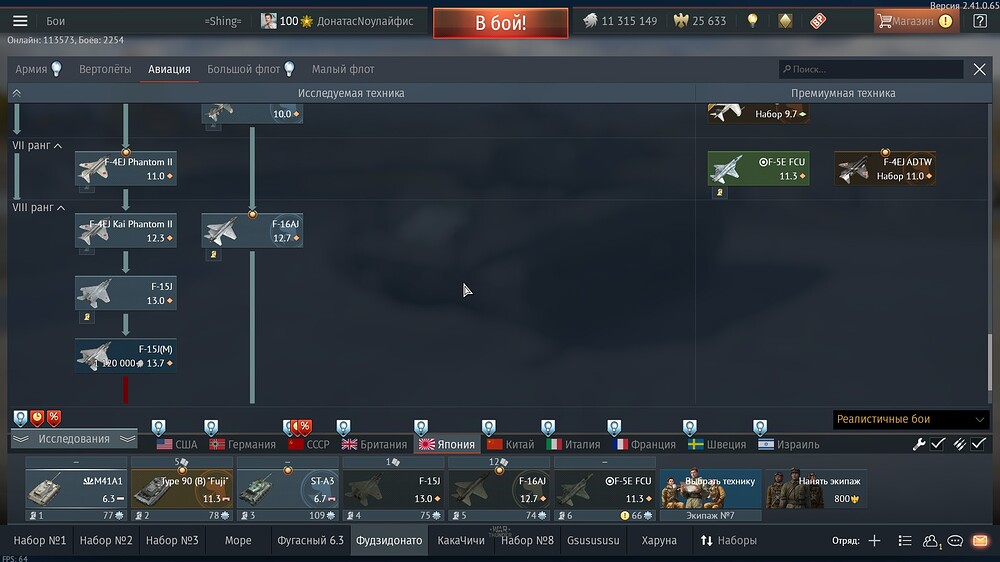Collapse the VII ранг section

pyautogui.click(x=37, y=145)
